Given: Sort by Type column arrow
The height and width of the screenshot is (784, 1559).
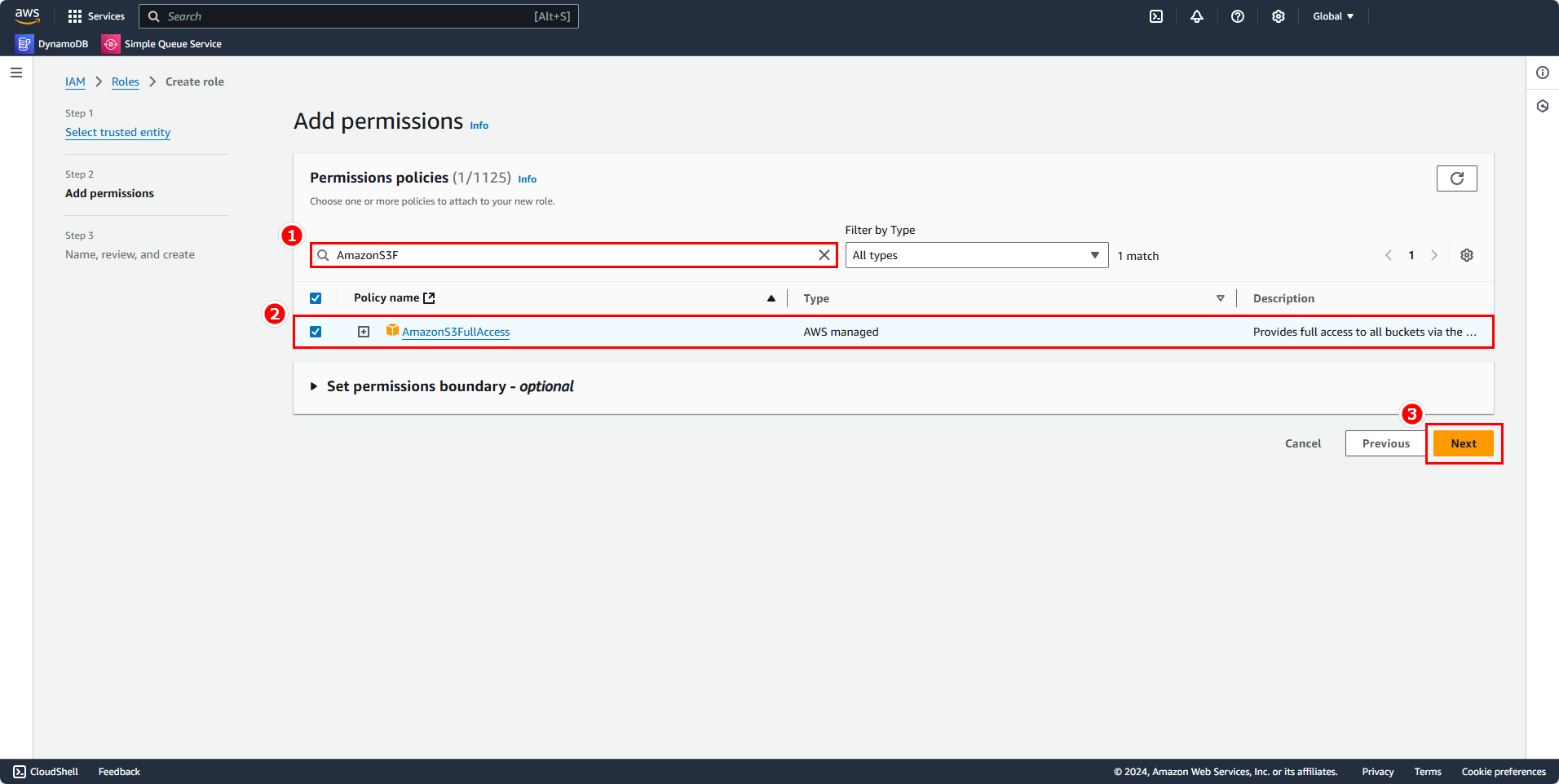Looking at the screenshot, I should point(1221,298).
